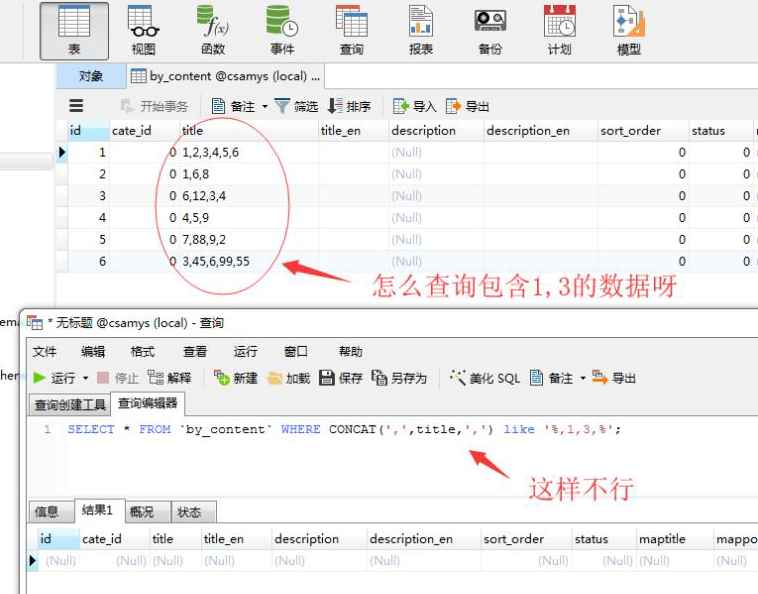This screenshot has height=594, width=758.
Task: Open the 格式 (Format) menu
Action: click(143, 351)
